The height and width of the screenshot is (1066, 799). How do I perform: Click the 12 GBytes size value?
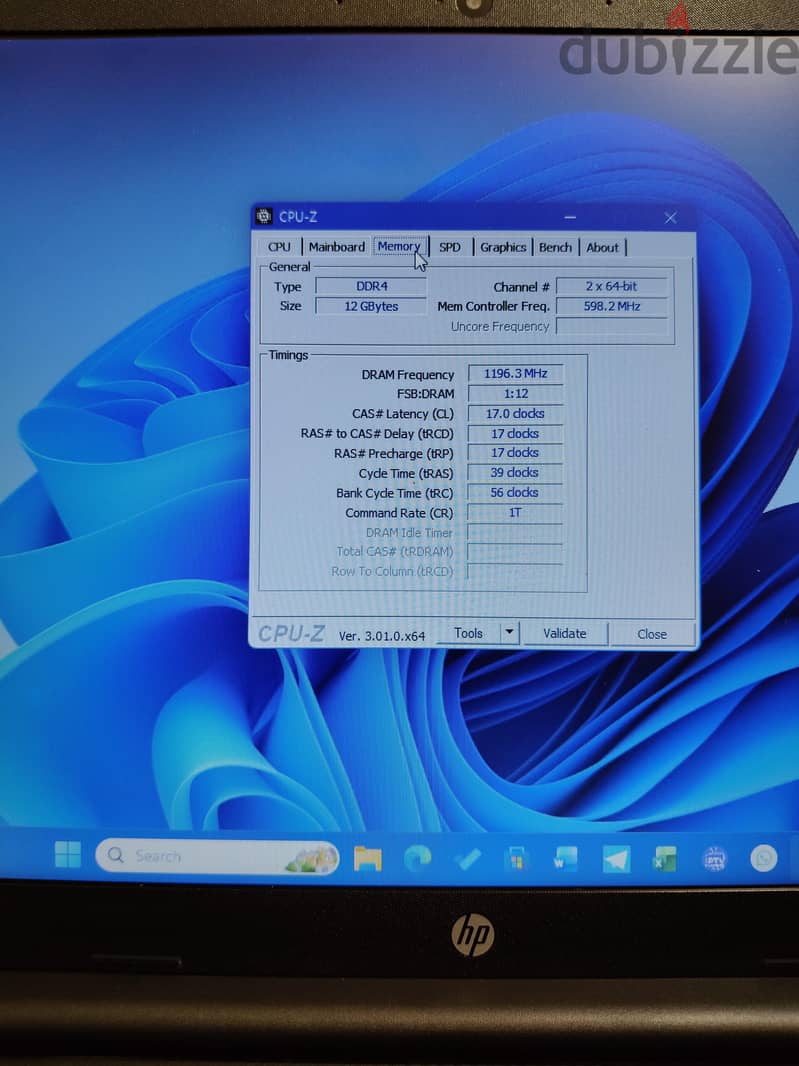371,306
